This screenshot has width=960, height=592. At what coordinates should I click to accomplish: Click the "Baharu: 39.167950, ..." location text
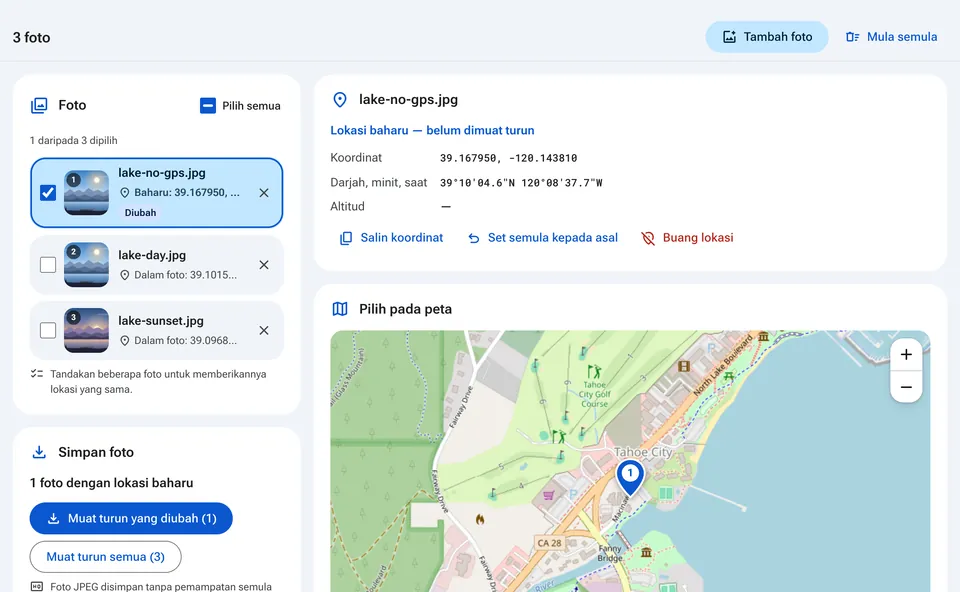[187, 193]
